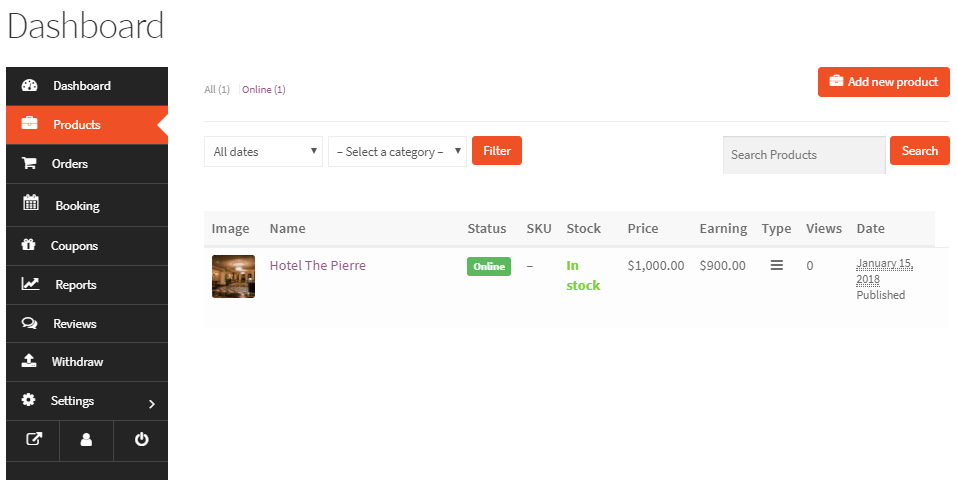Click the Withdraw upload icon
Image resolution: width=957 pixels, height=485 pixels.
tap(29, 362)
